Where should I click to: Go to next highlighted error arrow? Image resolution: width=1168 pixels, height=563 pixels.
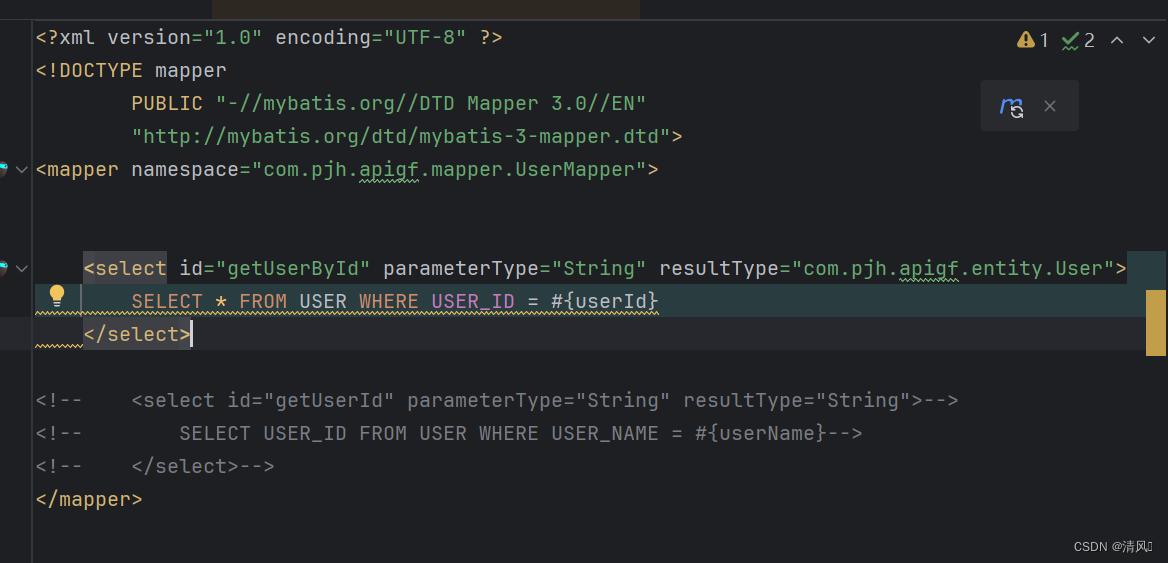pyautogui.click(x=1149, y=39)
